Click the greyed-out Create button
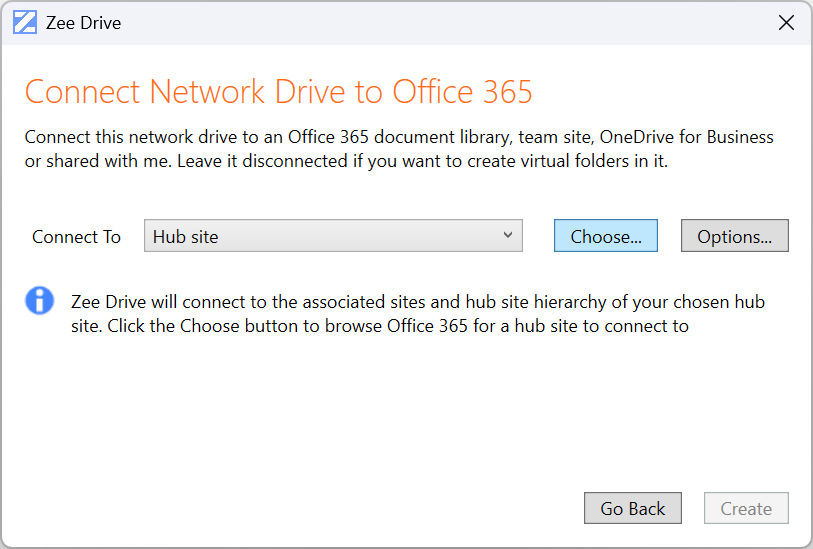 pyautogui.click(x=746, y=508)
